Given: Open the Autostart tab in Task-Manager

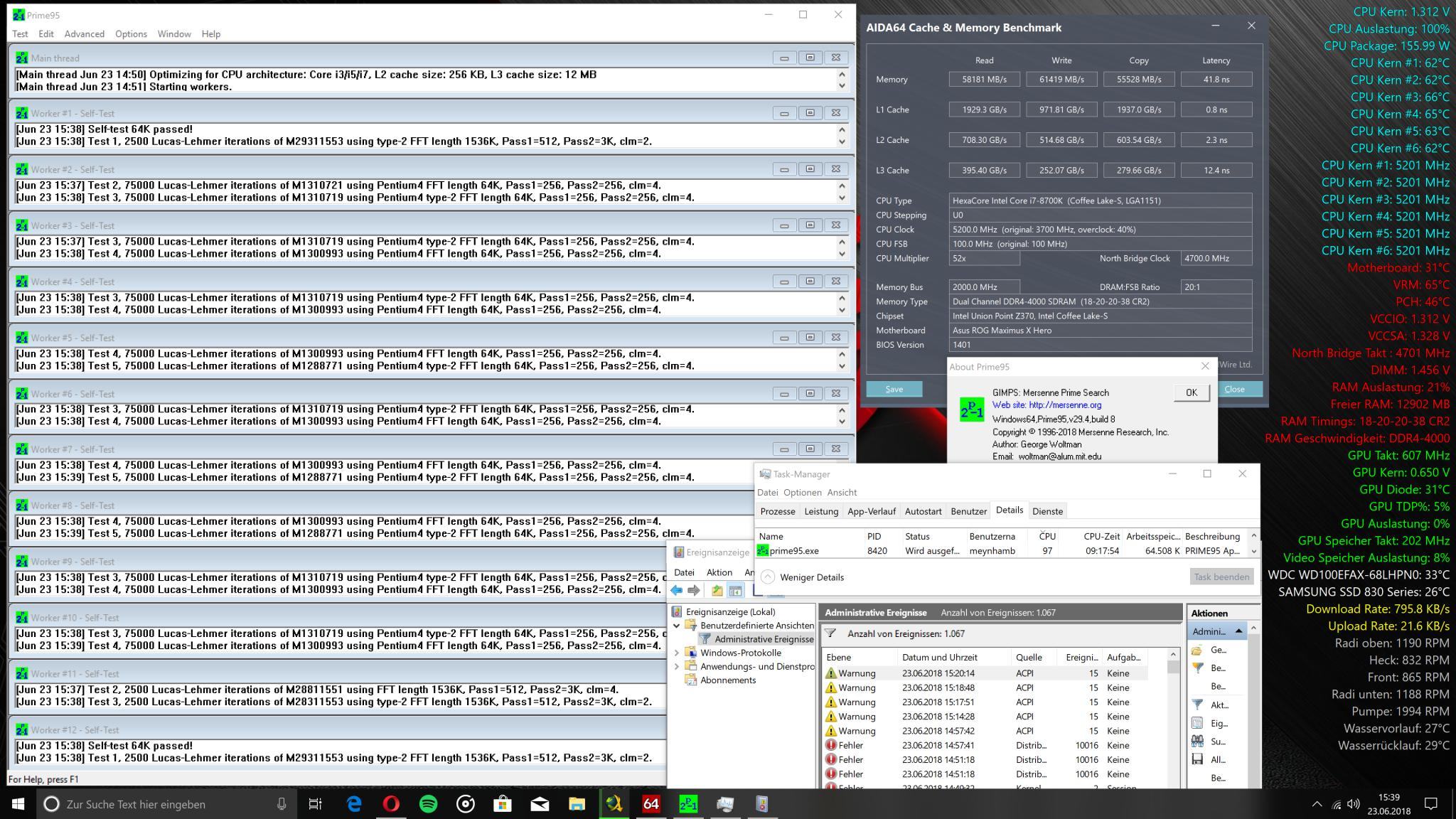Looking at the screenshot, I should [x=923, y=511].
